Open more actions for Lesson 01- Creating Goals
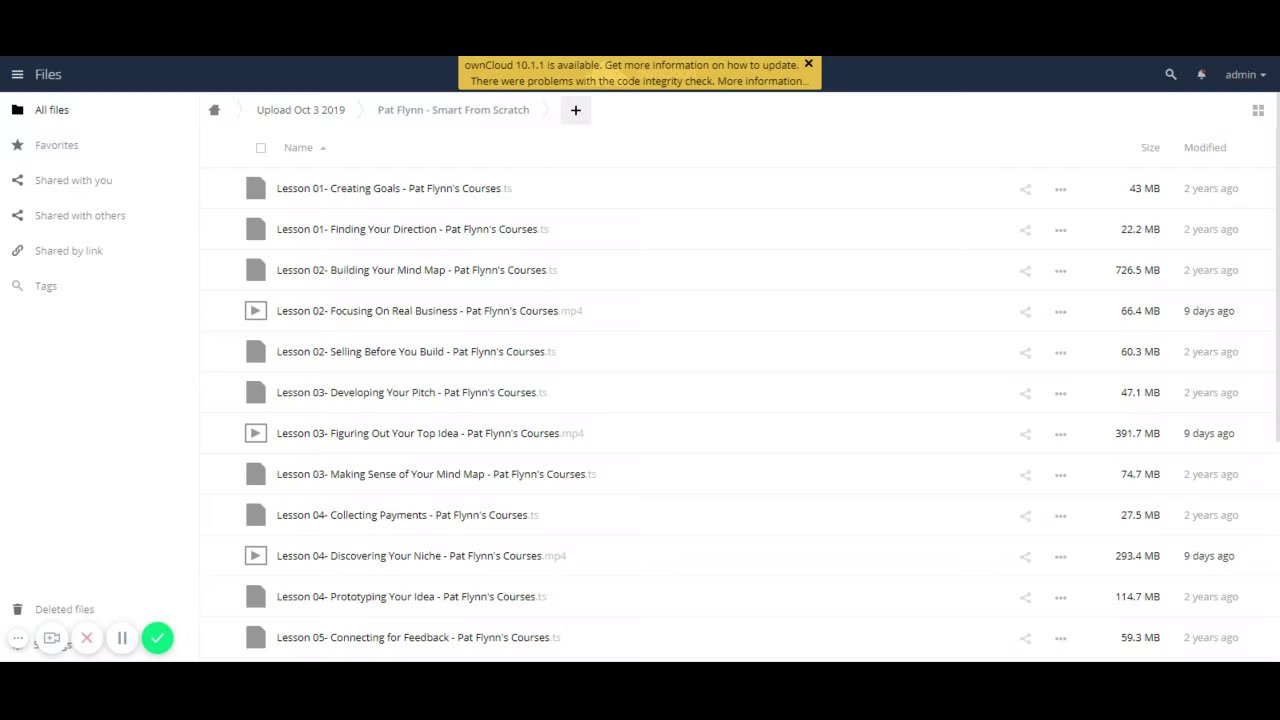Viewport: 1280px width, 720px height. pyautogui.click(x=1060, y=189)
